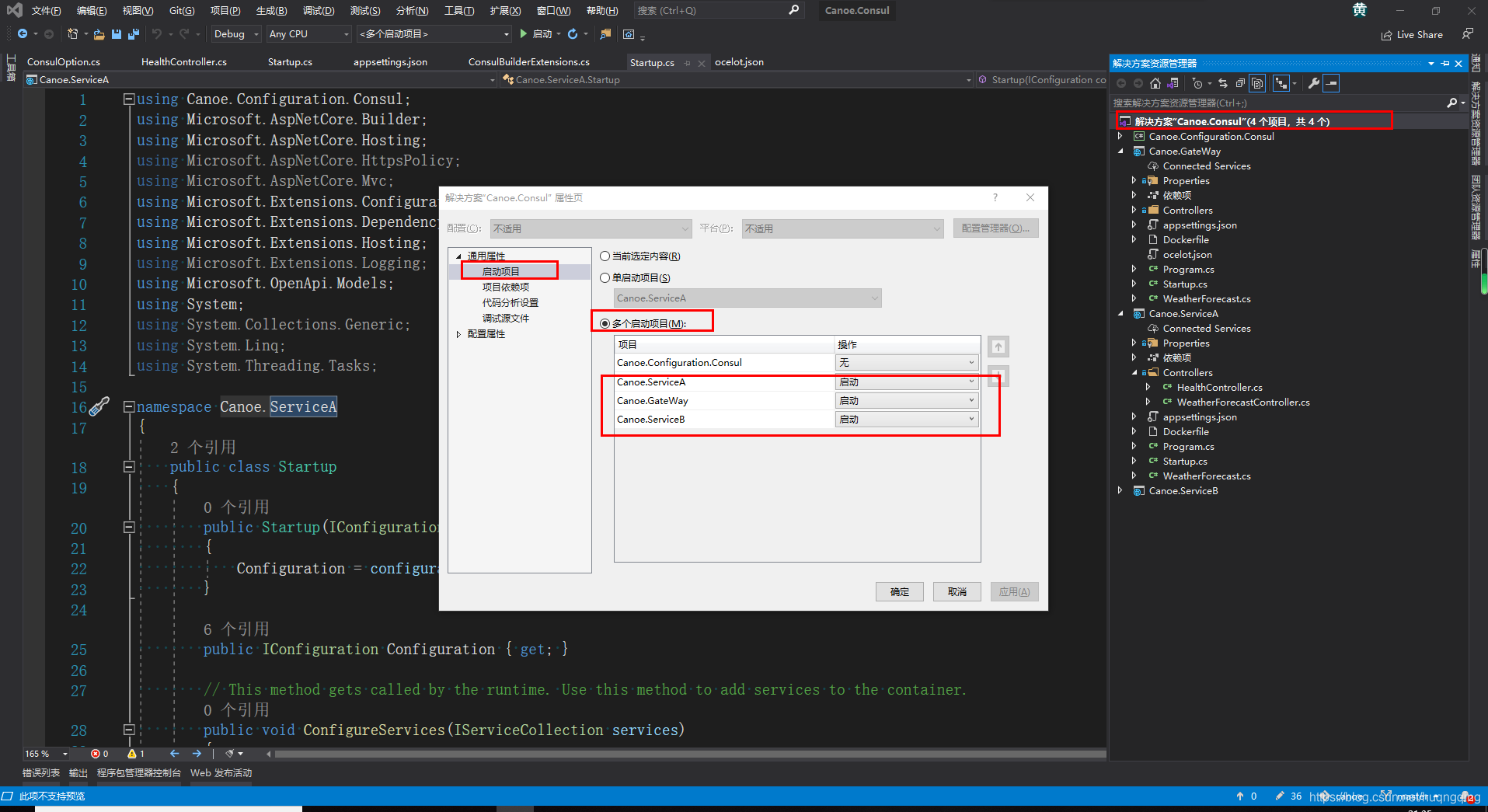Click the save all icon
The image size is (1488, 812).
click(x=134, y=34)
